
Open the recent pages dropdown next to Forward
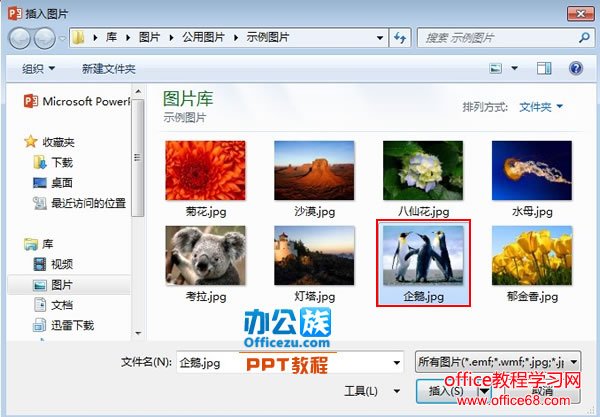[62, 38]
